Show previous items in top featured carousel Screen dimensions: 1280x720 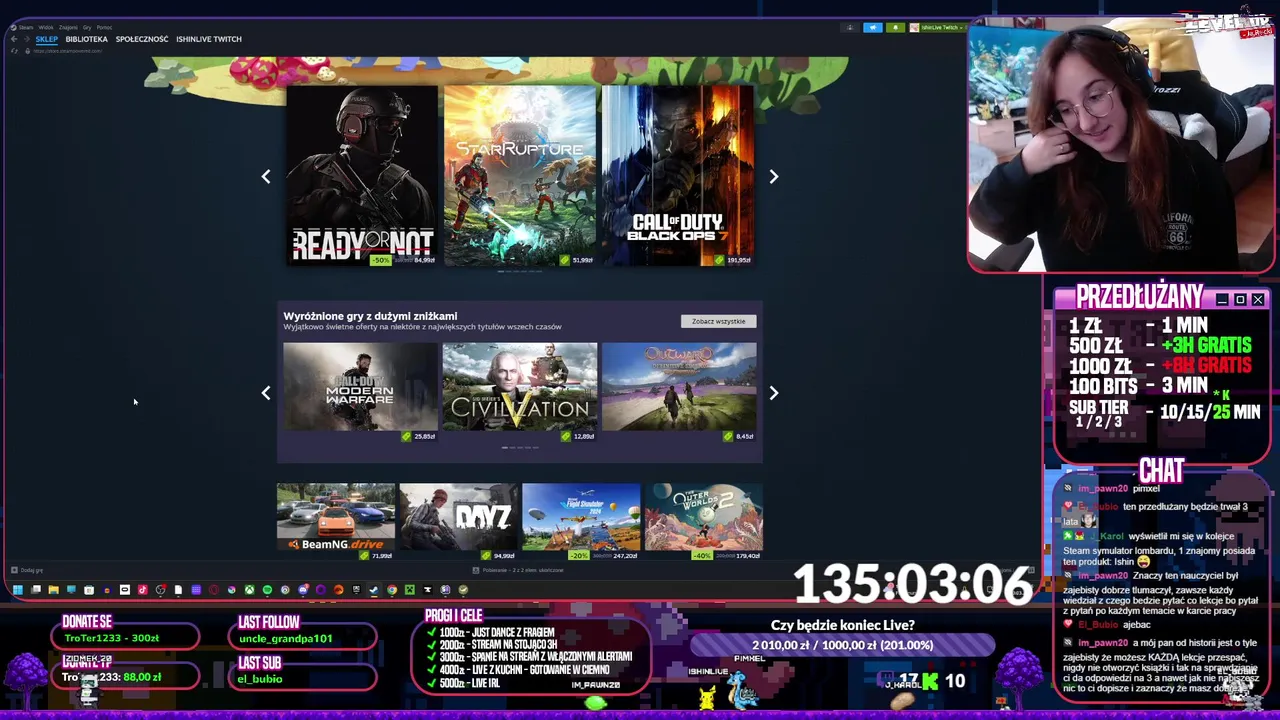click(266, 176)
